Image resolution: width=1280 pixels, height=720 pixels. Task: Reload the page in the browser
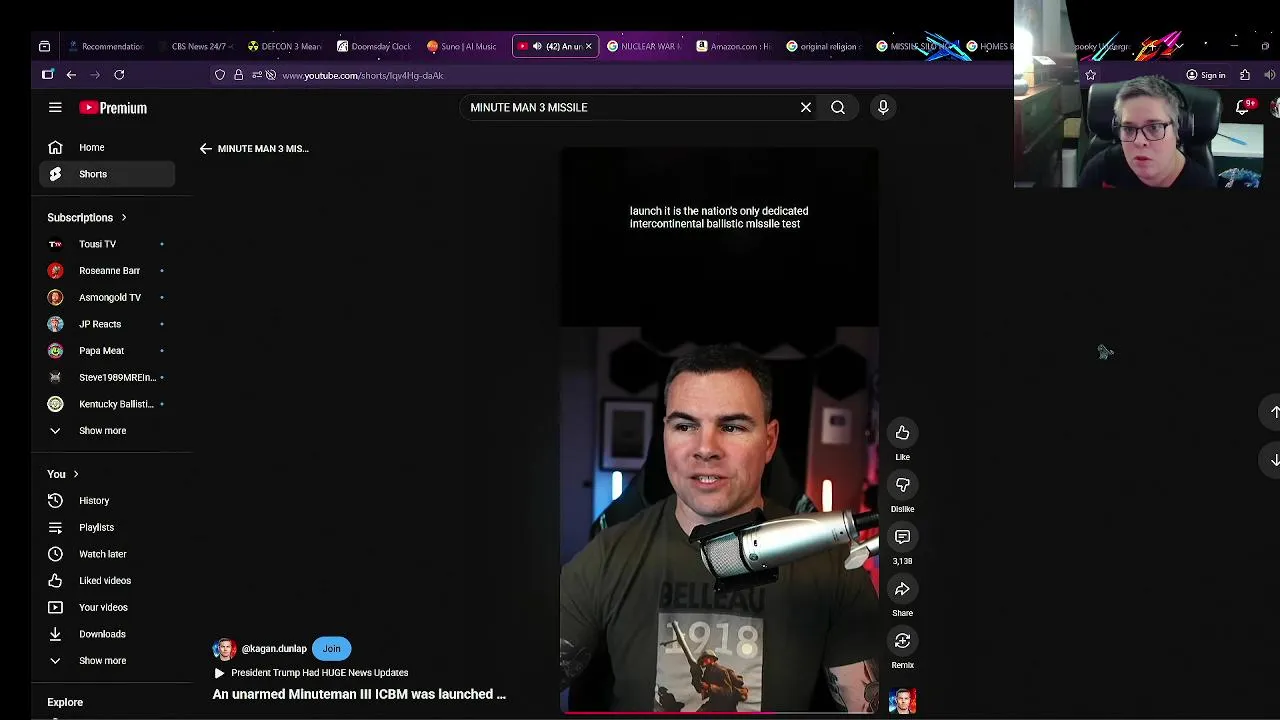tap(119, 75)
